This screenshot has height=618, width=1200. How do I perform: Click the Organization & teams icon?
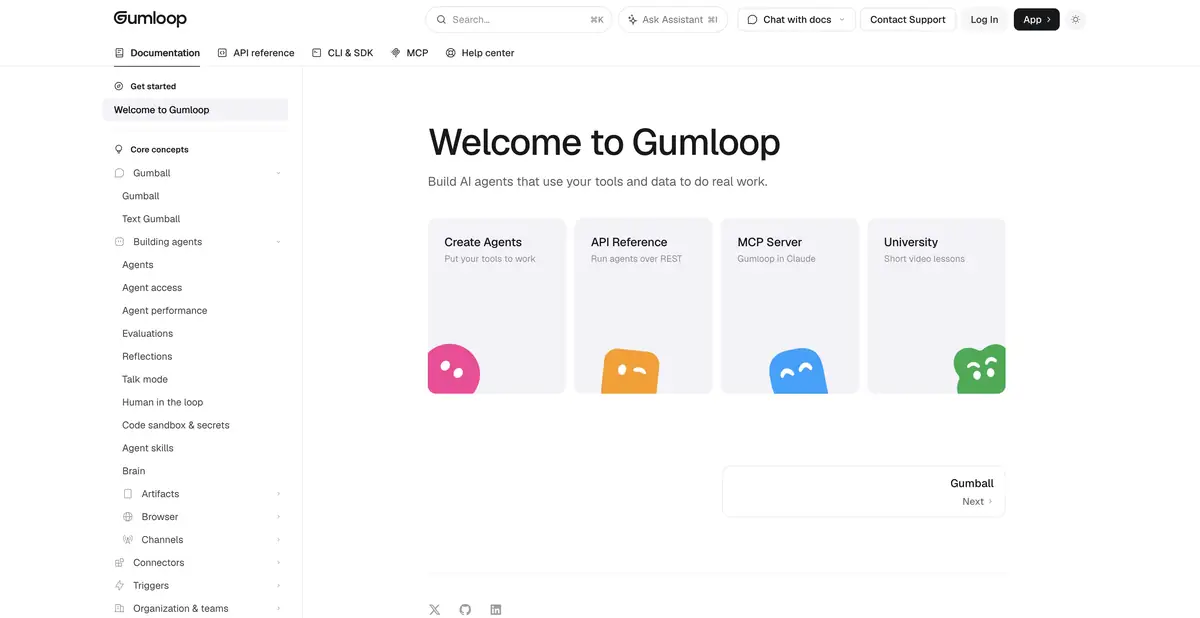tap(119, 608)
